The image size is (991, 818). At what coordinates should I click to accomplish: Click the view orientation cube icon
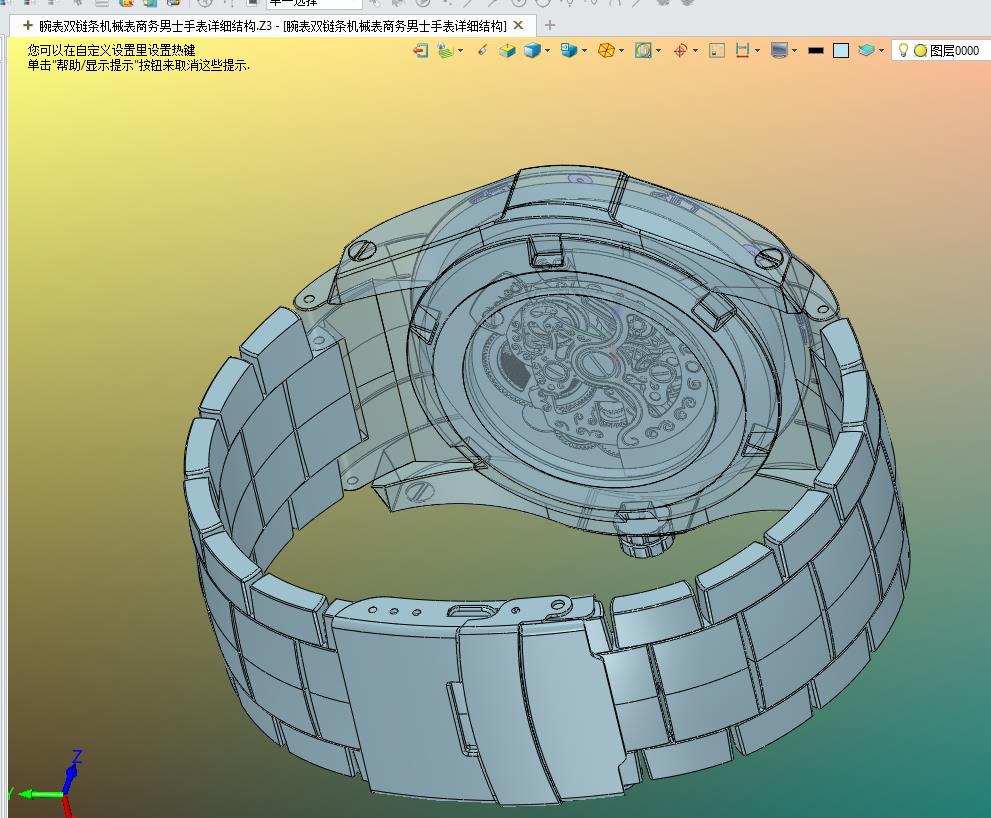[x=569, y=51]
